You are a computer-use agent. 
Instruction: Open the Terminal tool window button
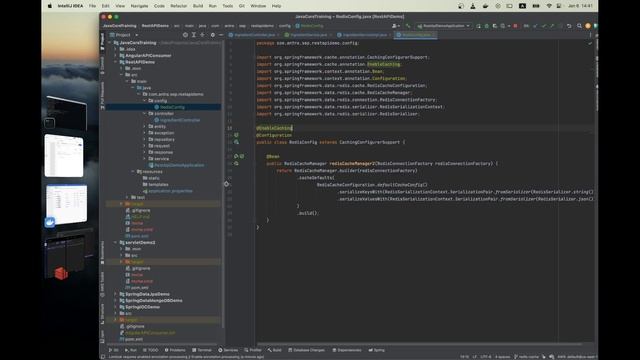[x=202, y=350]
